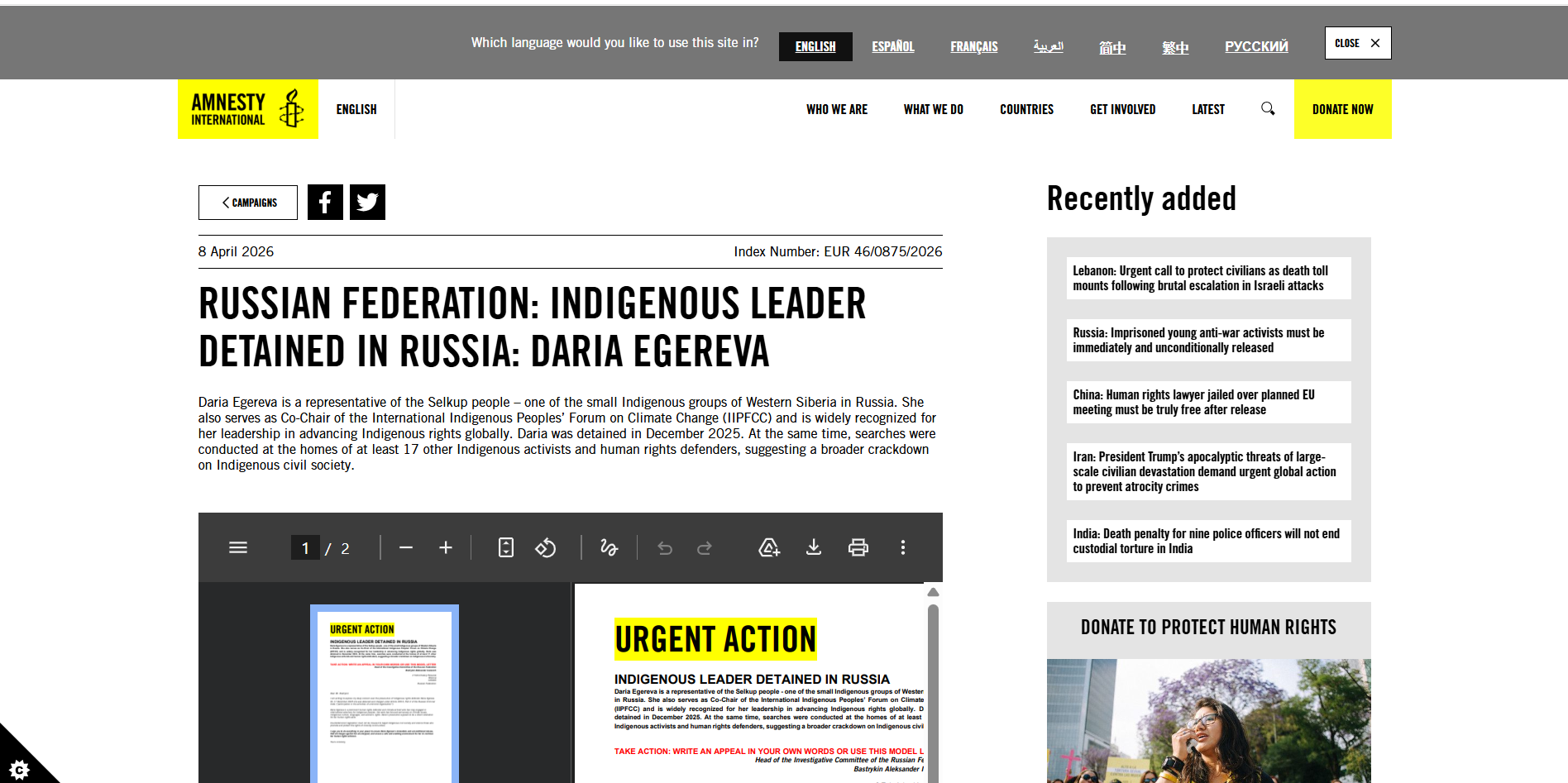Open the Countries menu

1026,109
